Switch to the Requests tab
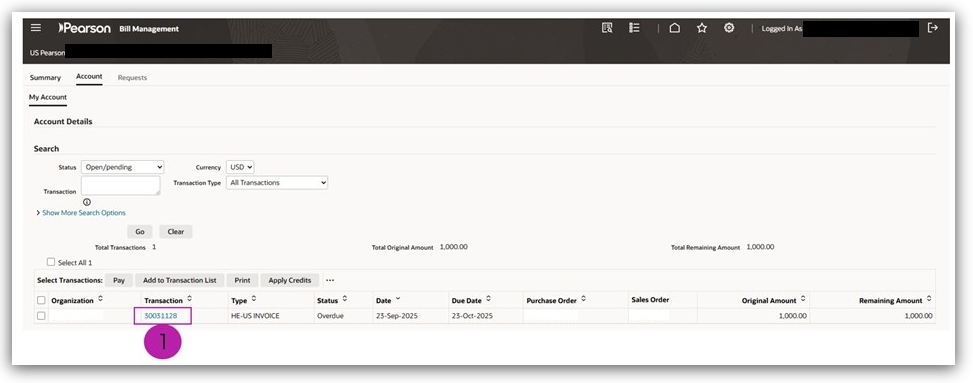Viewport: 973px width, 383px height. pyautogui.click(x=132, y=78)
